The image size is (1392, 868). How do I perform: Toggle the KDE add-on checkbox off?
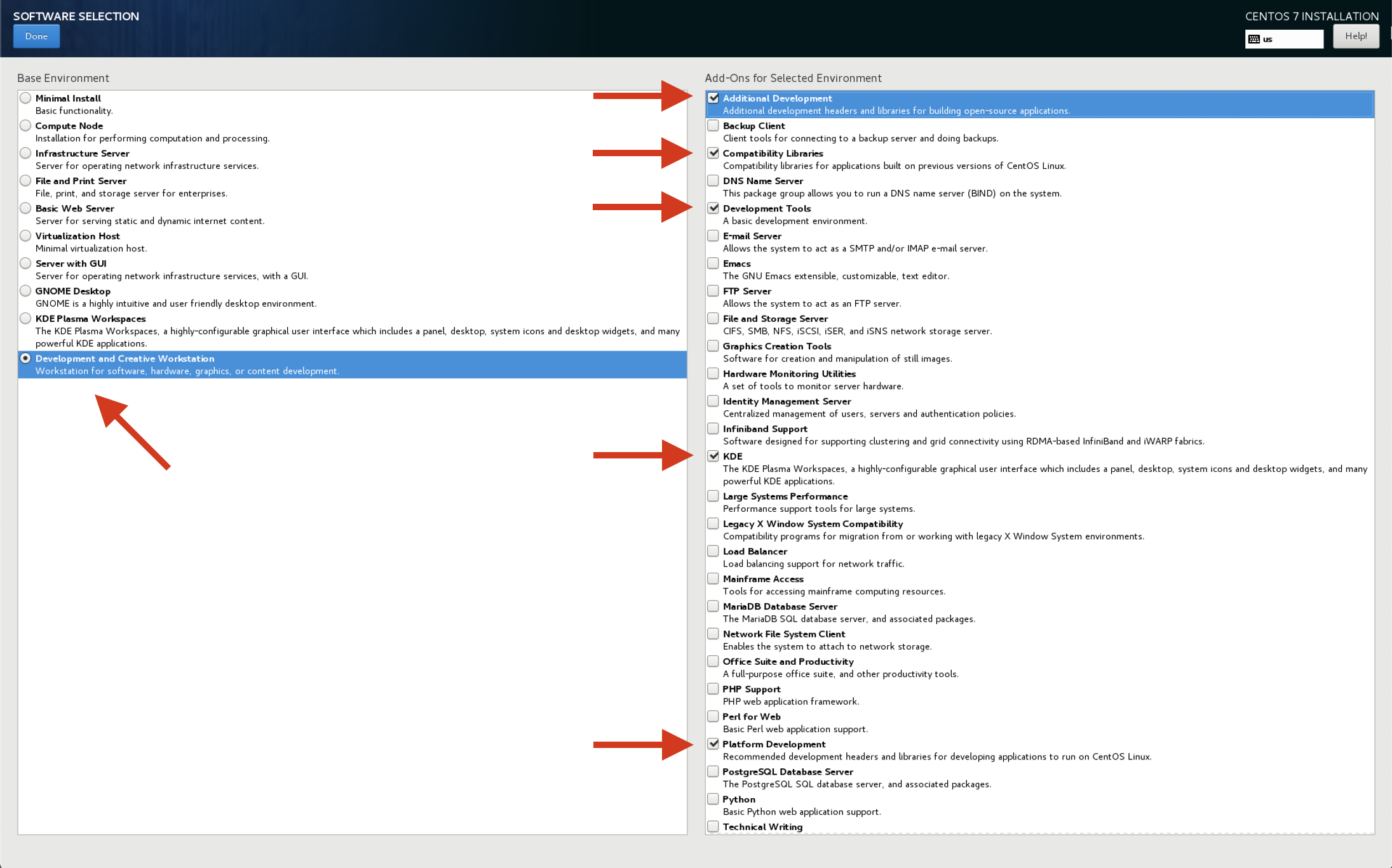coord(713,456)
